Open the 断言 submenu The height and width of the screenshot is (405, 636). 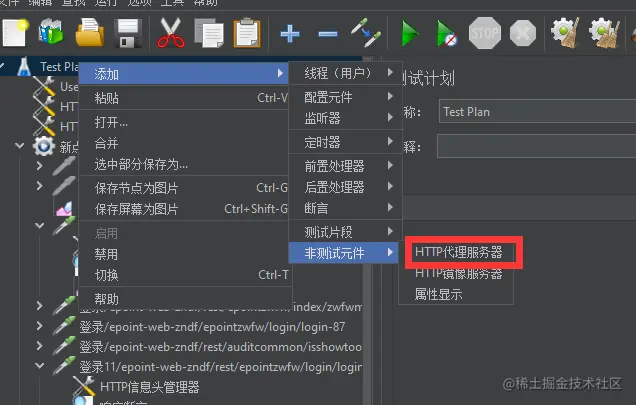pos(346,208)
